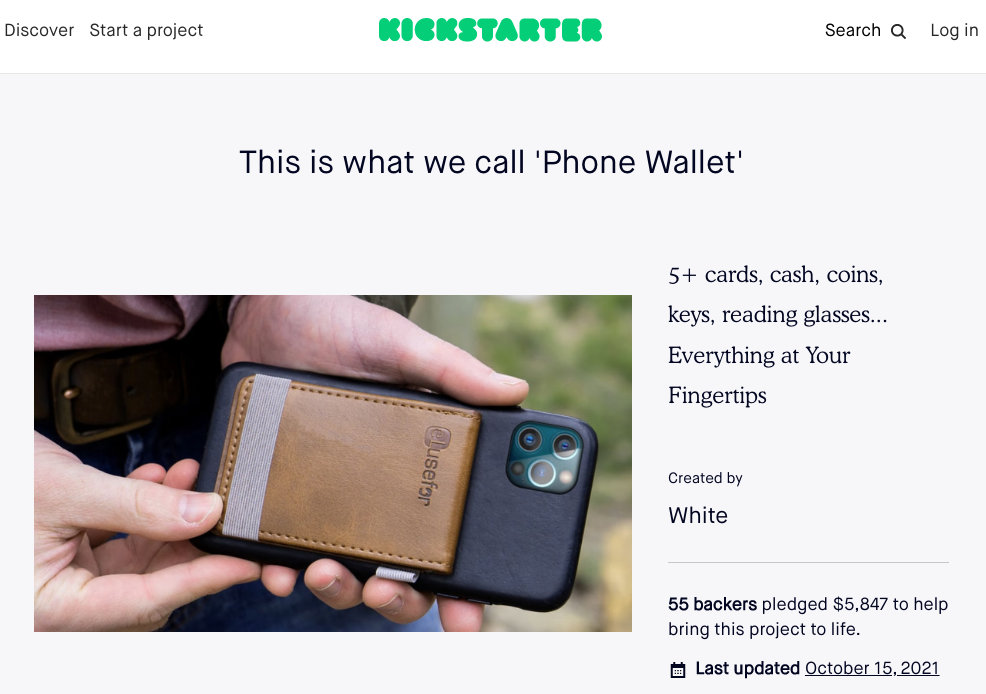Image resolution: width=986 pixels, height=694 pixels.
Task: Click the eluserfar logo on leather wallet
Action: (x=432, y=465)
